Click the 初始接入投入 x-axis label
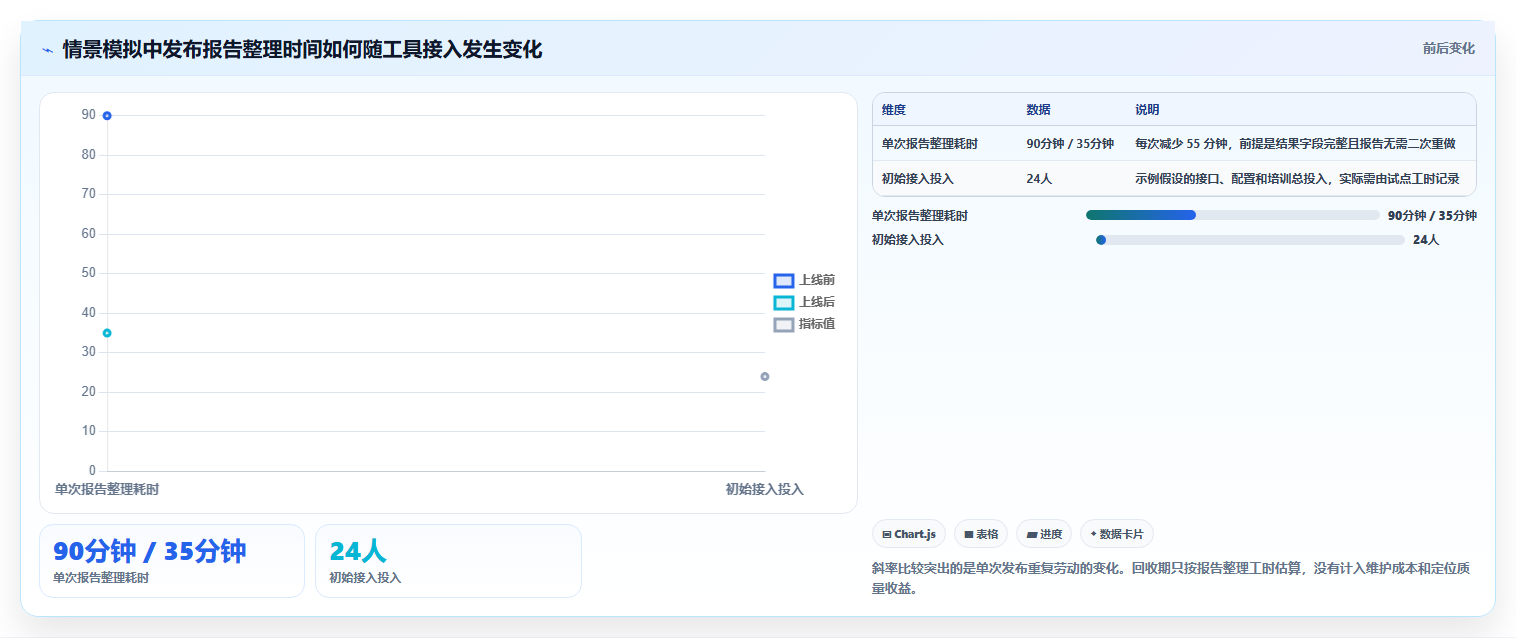Image resolution: width=1516 pixels, height=638 pixels. click(765, 489)
